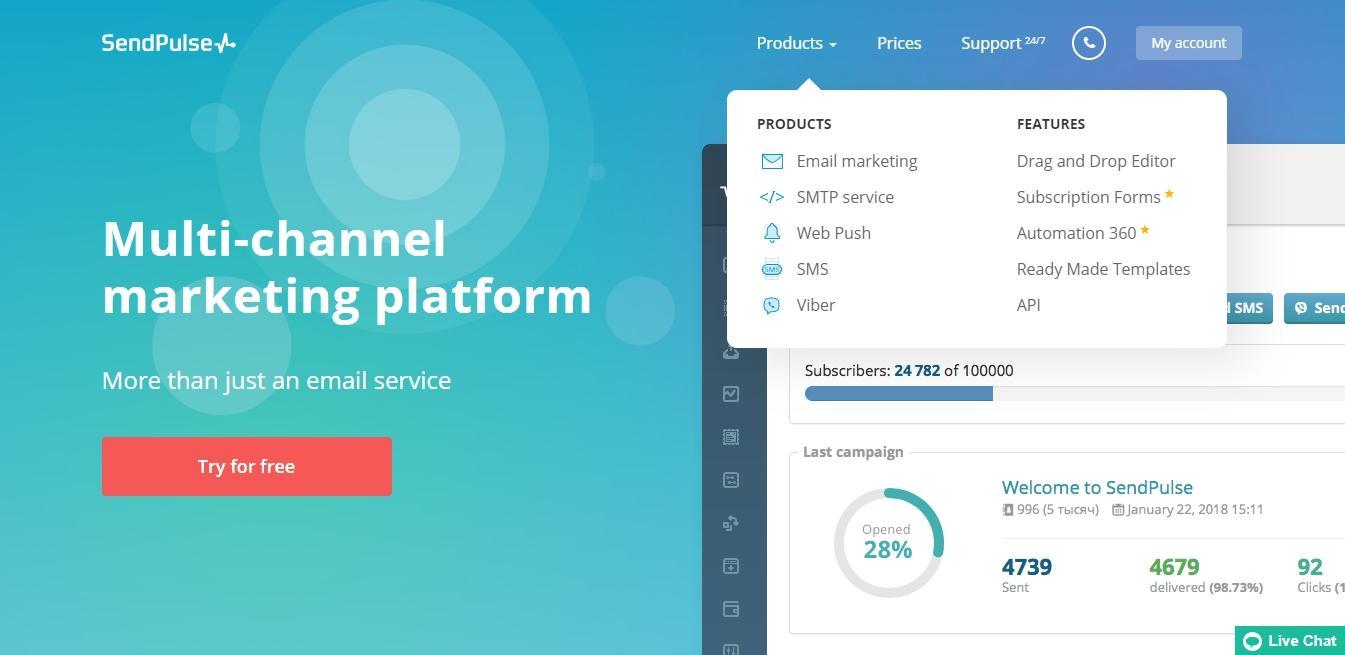Open the Prices page
1345x655 pixels.
(x=899, y=43)
